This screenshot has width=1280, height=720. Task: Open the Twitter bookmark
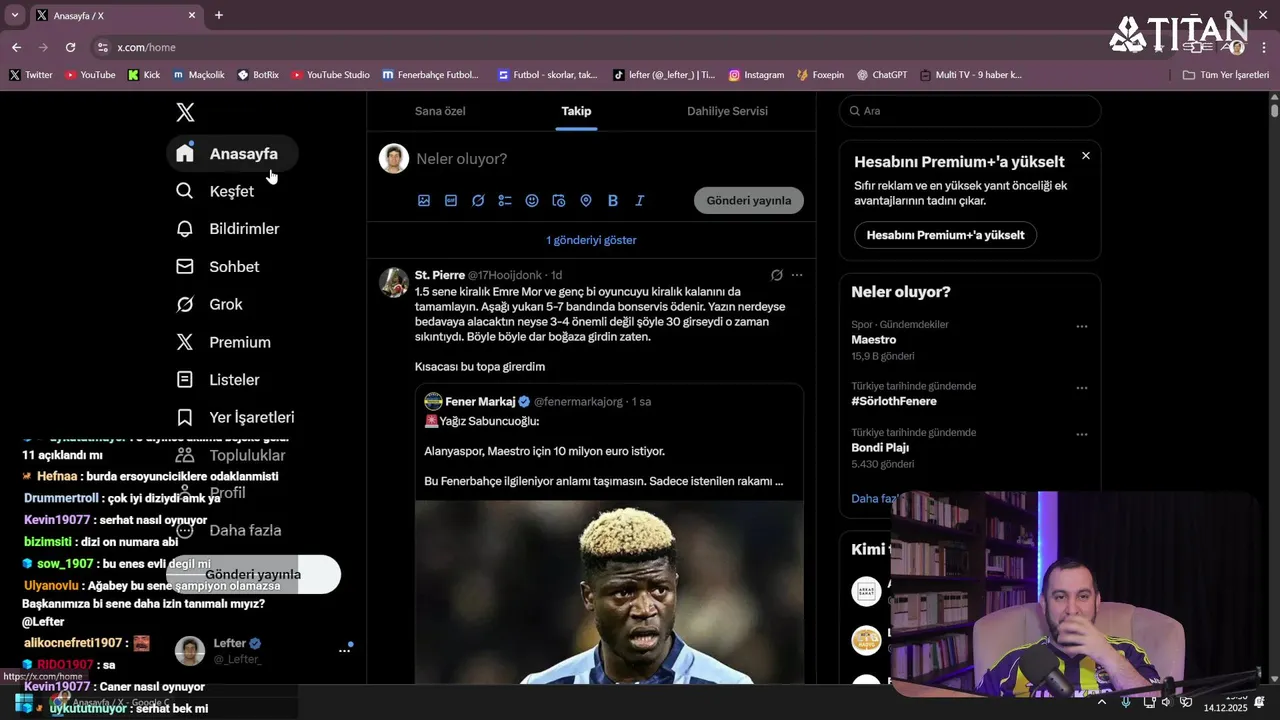click(31, 75)
